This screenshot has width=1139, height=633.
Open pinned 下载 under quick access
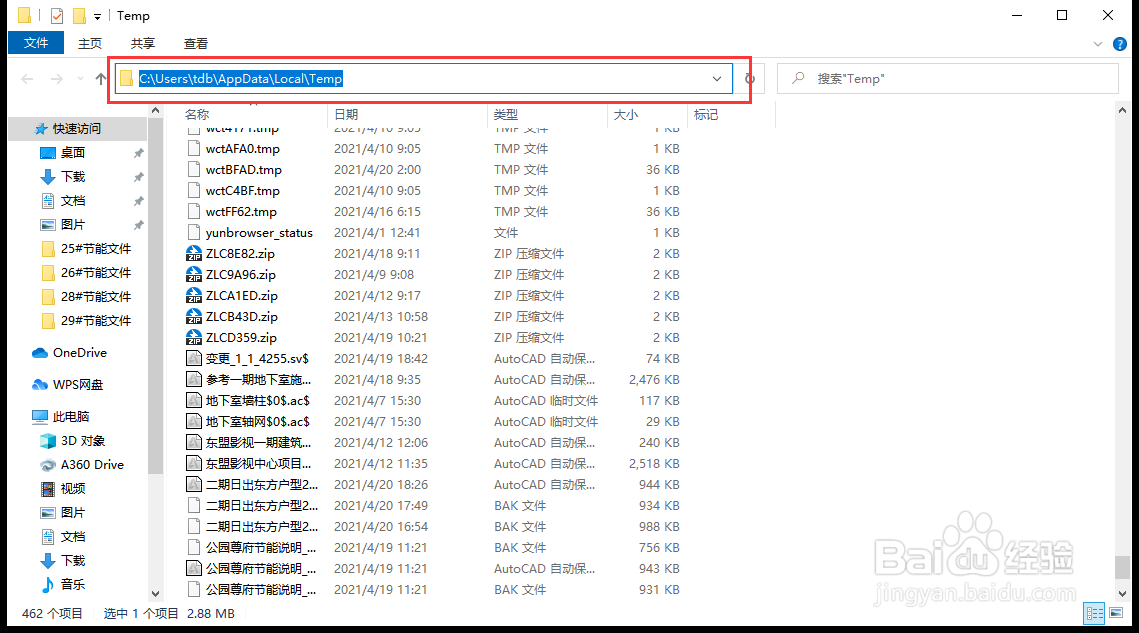coord(73,177)
